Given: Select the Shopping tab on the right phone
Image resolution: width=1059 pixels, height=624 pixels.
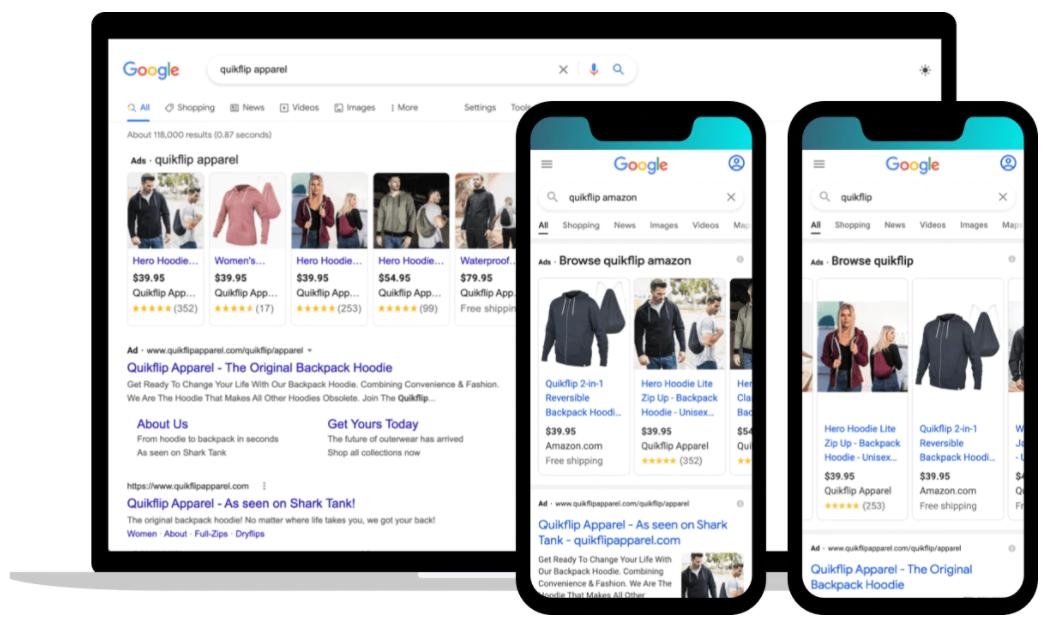Looking at the screenshot, I should [852, 225].
